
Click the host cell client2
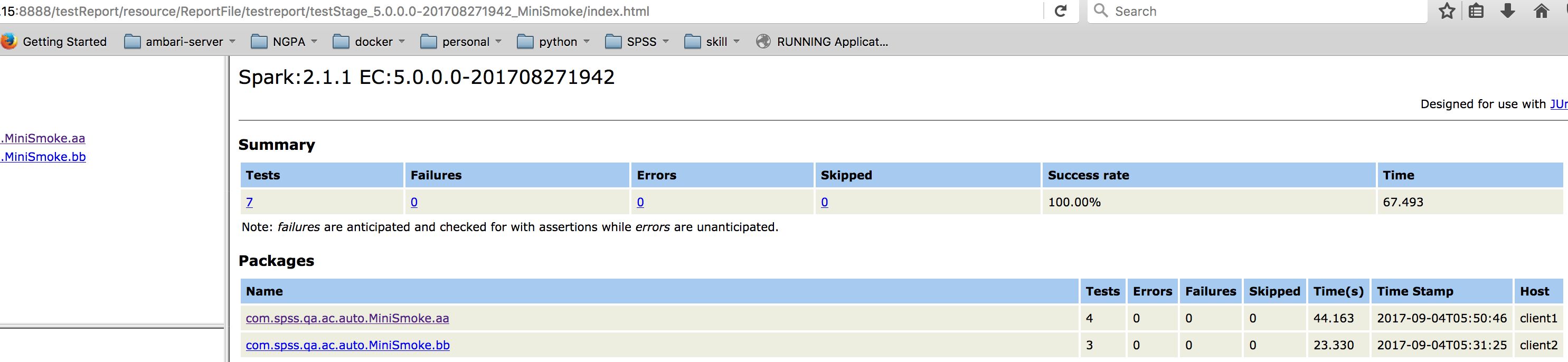(1539, 345)
